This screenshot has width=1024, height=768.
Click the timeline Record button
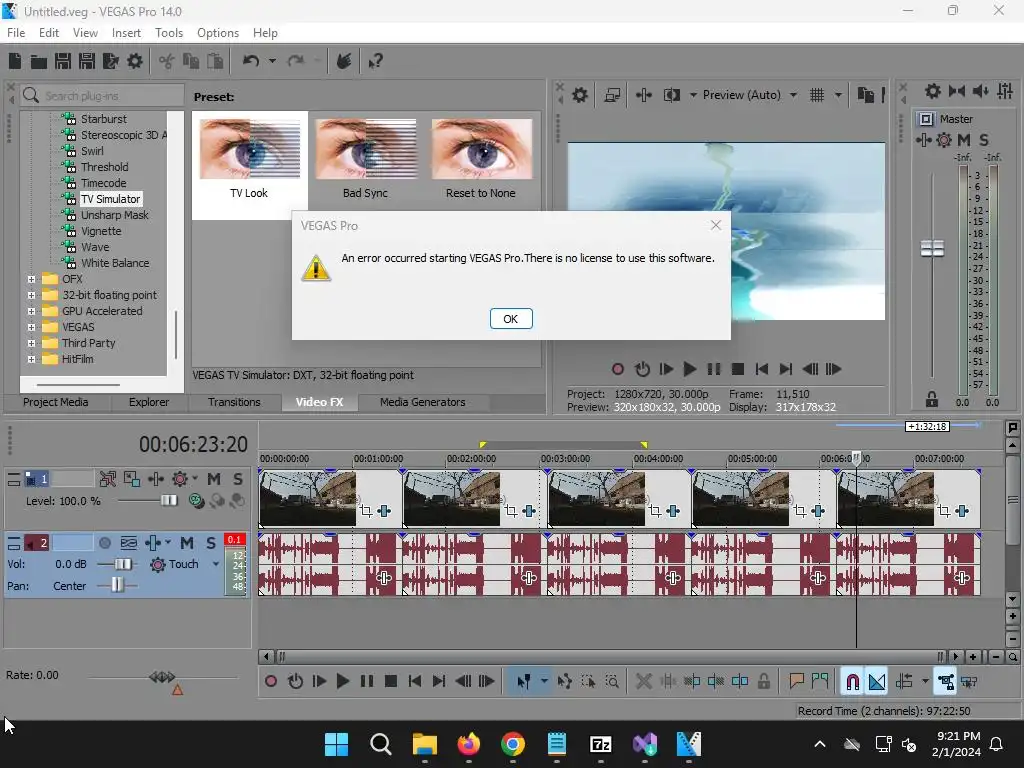[x=270, y=681]
